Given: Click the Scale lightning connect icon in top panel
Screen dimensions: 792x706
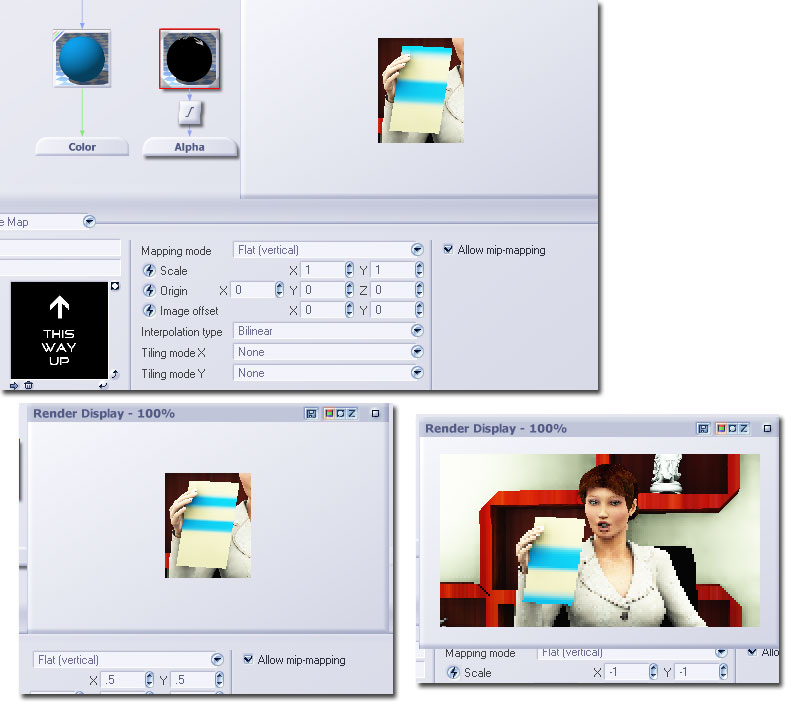Looking at the screenshot, I should [149, 271].
